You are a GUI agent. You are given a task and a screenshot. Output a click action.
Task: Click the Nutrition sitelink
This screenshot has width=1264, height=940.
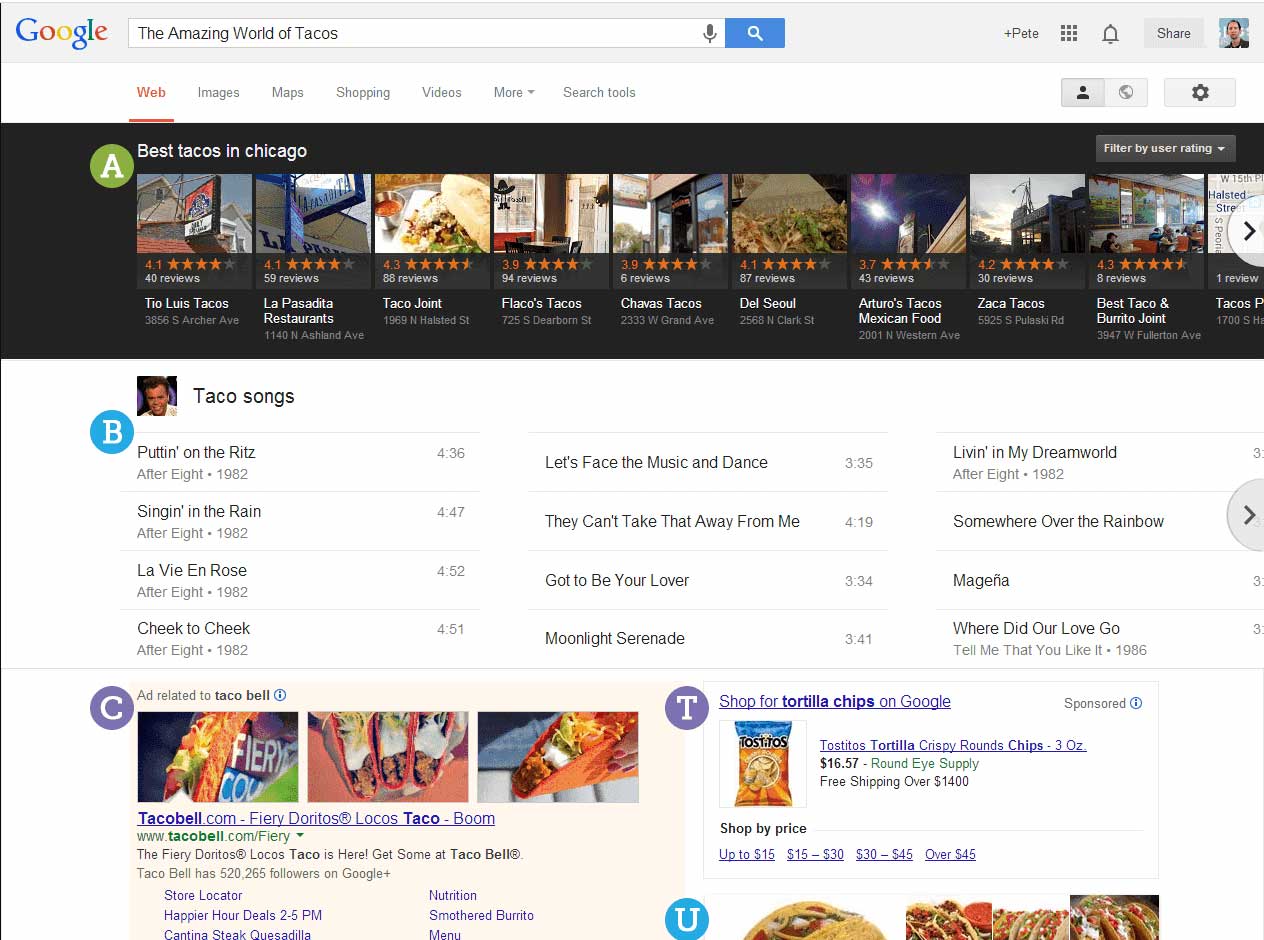[453, 895]
